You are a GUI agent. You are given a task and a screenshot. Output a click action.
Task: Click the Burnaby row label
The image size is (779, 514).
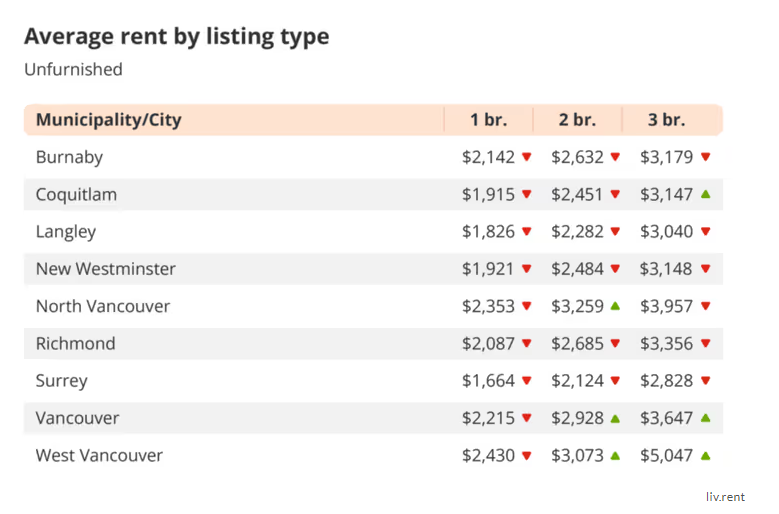69,157
